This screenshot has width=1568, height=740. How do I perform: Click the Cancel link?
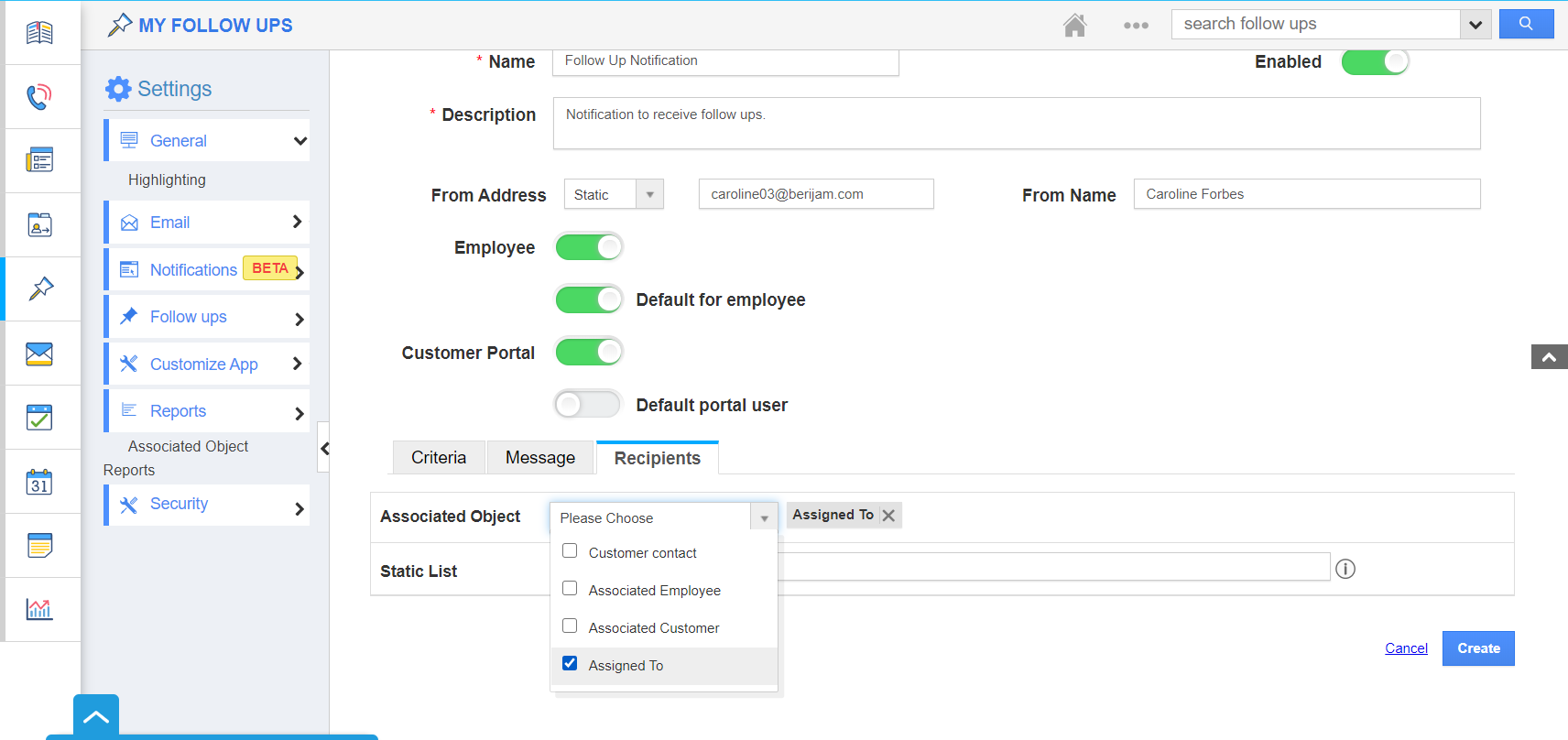pos(1406,648)
